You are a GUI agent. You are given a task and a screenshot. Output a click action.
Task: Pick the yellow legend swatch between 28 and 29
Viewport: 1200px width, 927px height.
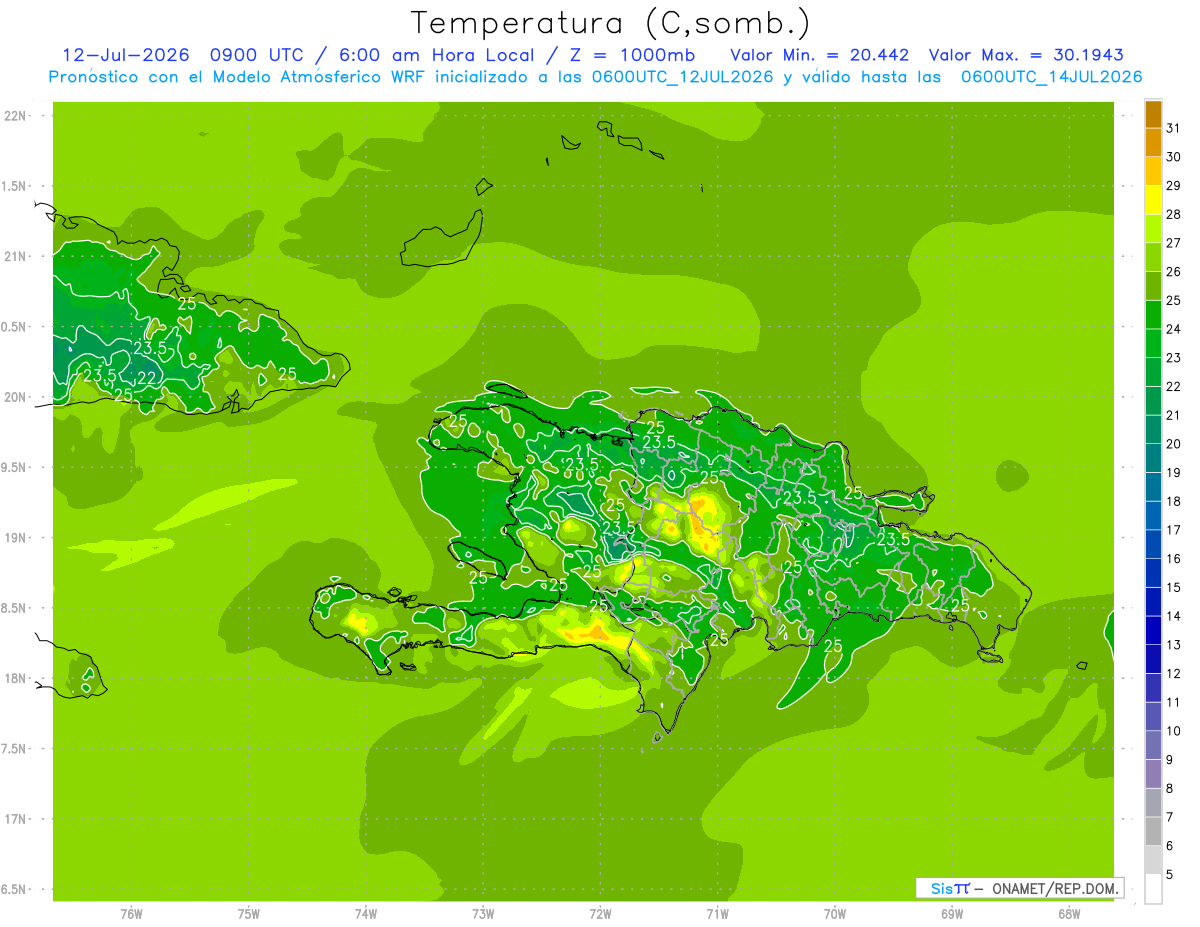(1153, 200)
